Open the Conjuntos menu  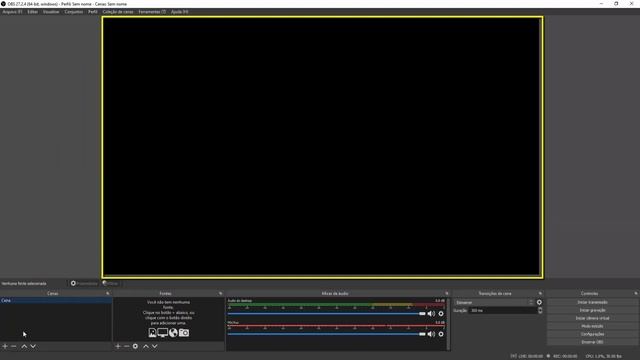[x=73, y=12]
